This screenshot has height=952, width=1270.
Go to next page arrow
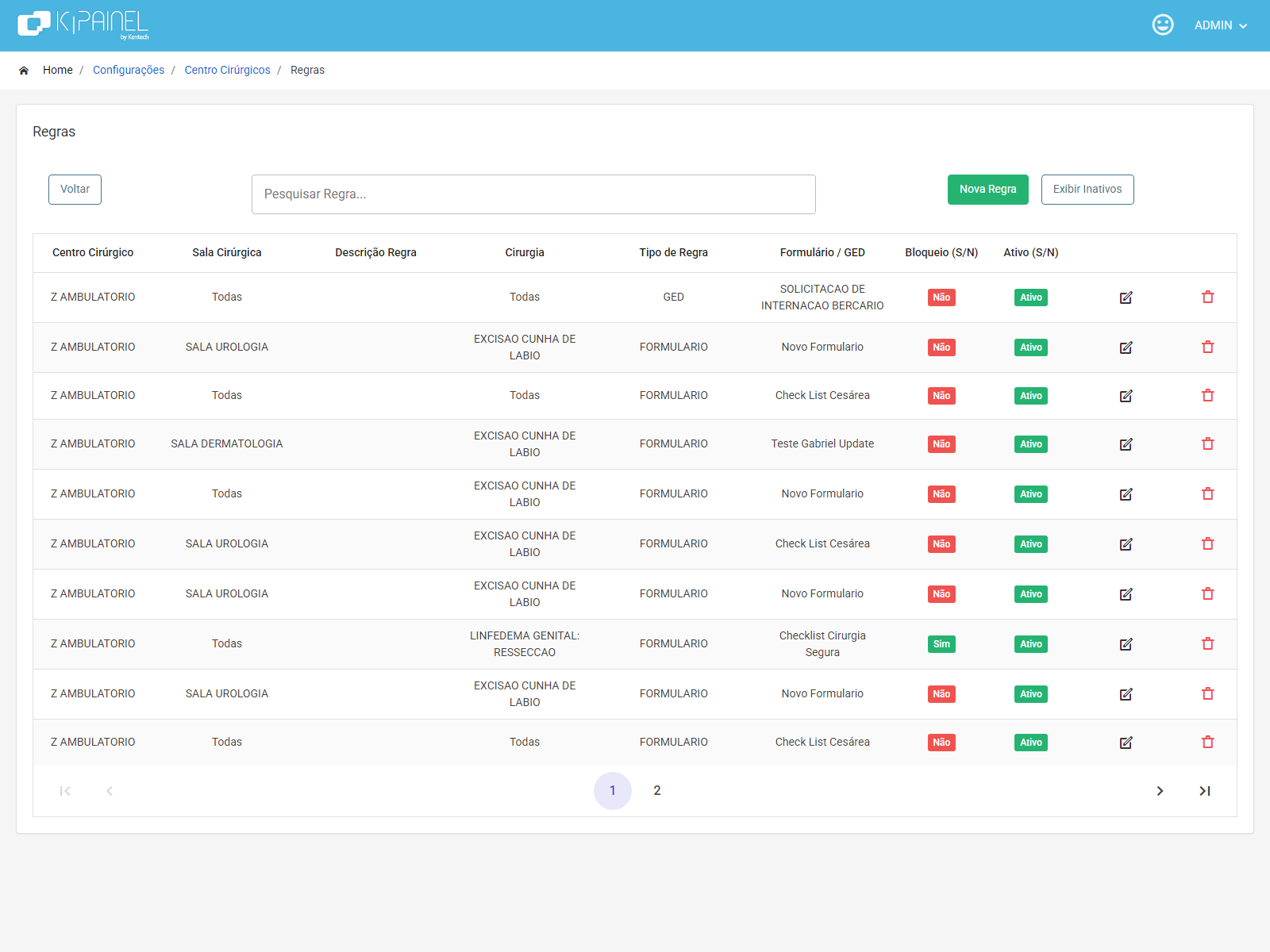[1160, 791]
